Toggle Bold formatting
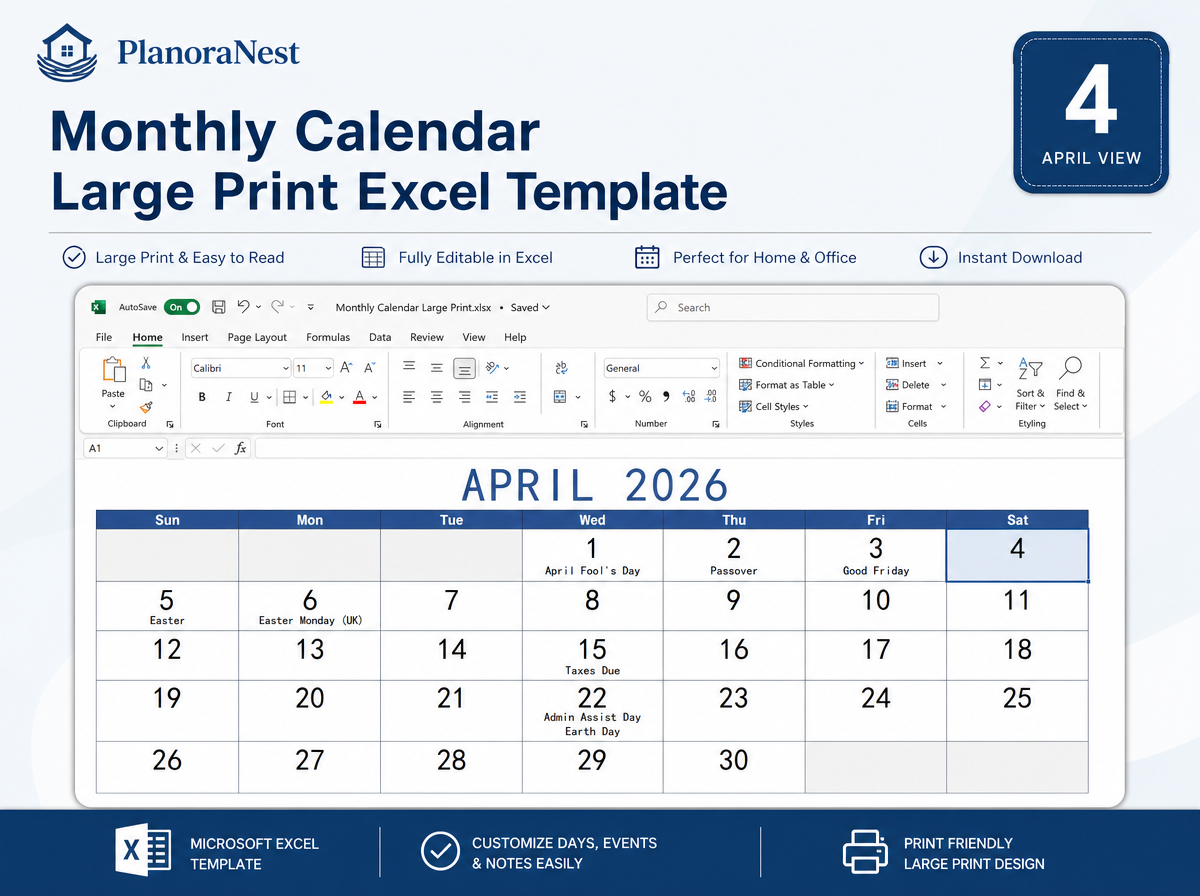The width and height of the screenshot is (1200, 896). 202,397
